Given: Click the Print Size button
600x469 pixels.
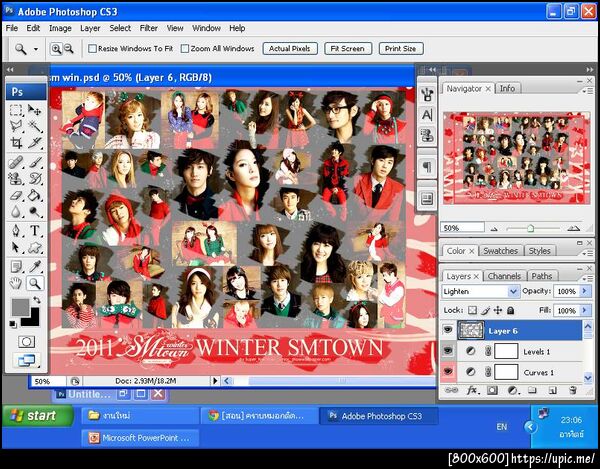Looking at the screenshot, I should 401,49.
